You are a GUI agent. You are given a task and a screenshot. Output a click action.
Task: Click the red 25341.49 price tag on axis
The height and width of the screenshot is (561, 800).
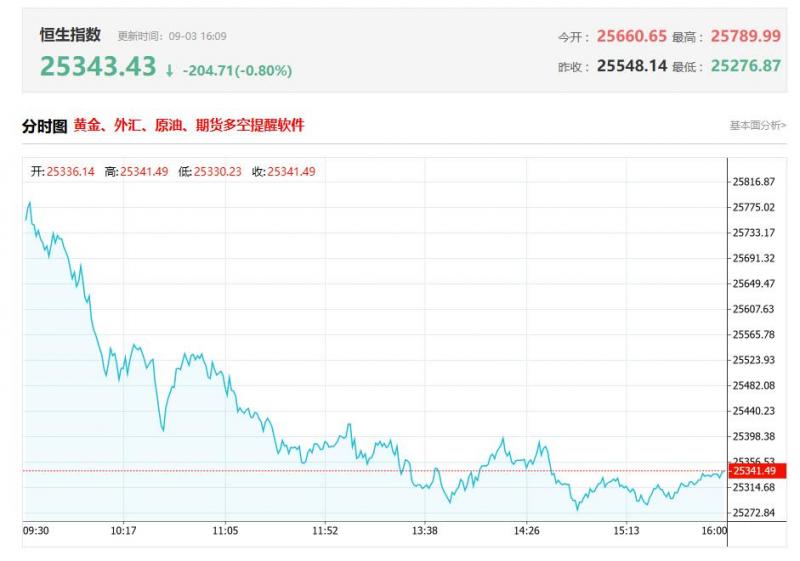click(x=758, y=471)
